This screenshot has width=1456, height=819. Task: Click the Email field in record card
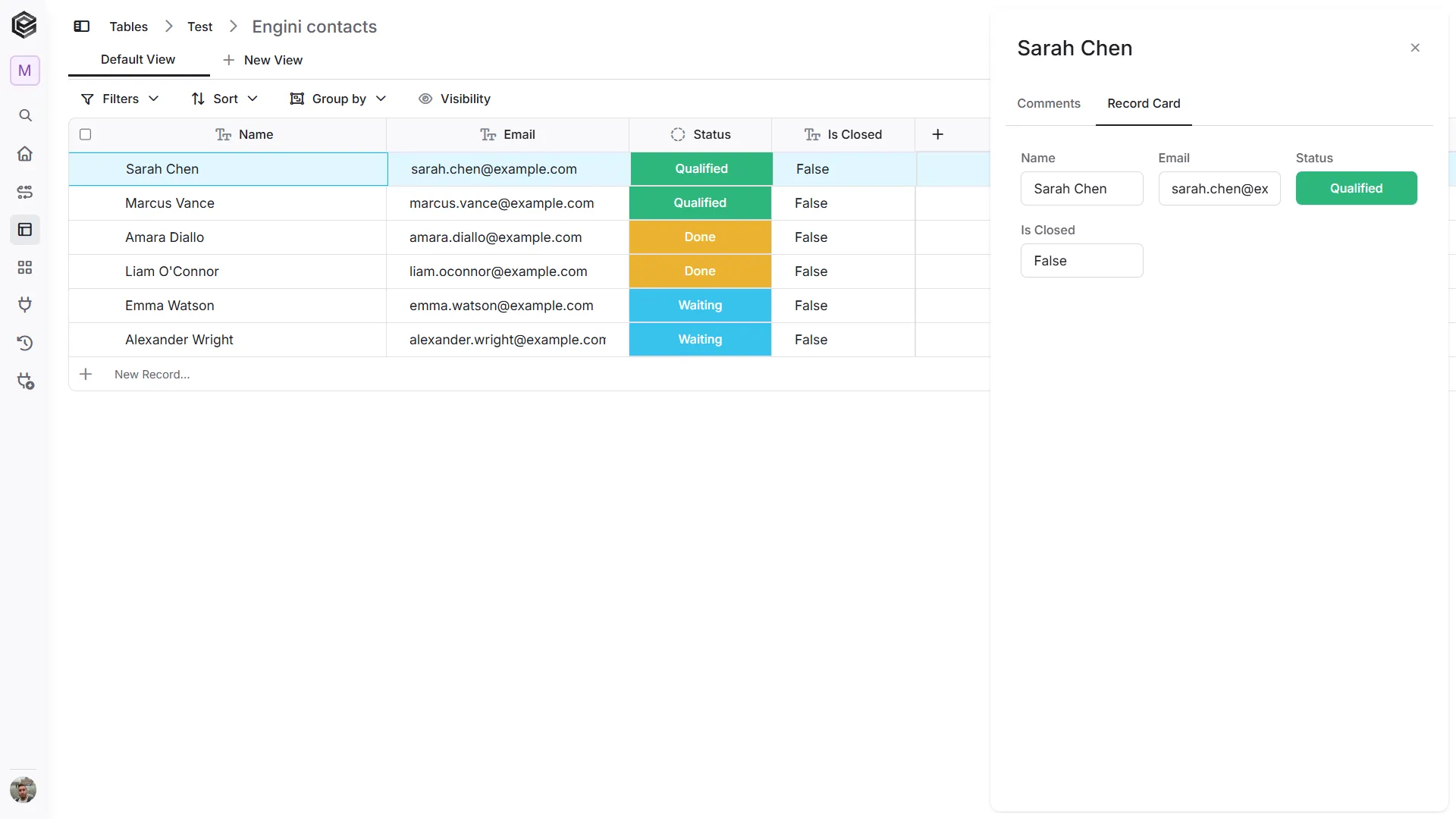pyautogui.click(x=1219, y=188)
